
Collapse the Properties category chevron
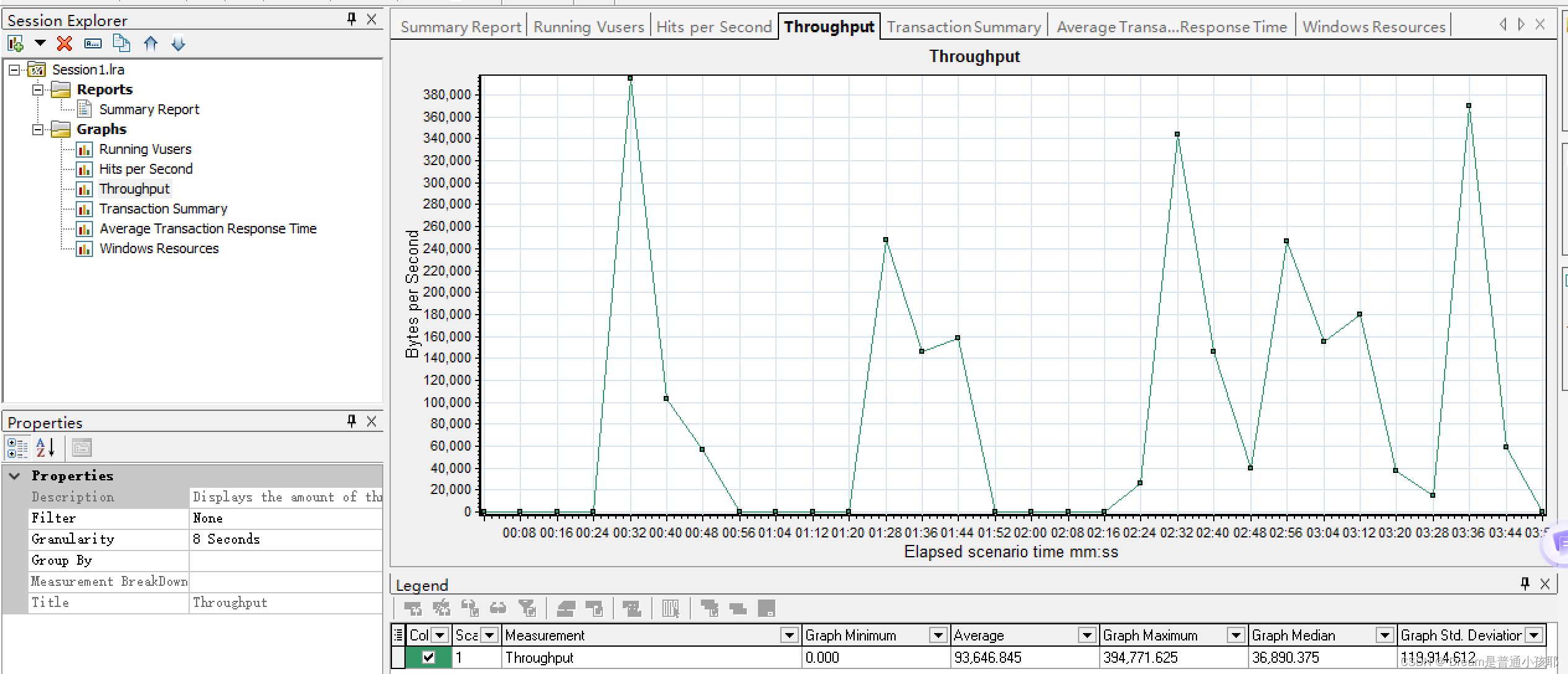(15, 476)
